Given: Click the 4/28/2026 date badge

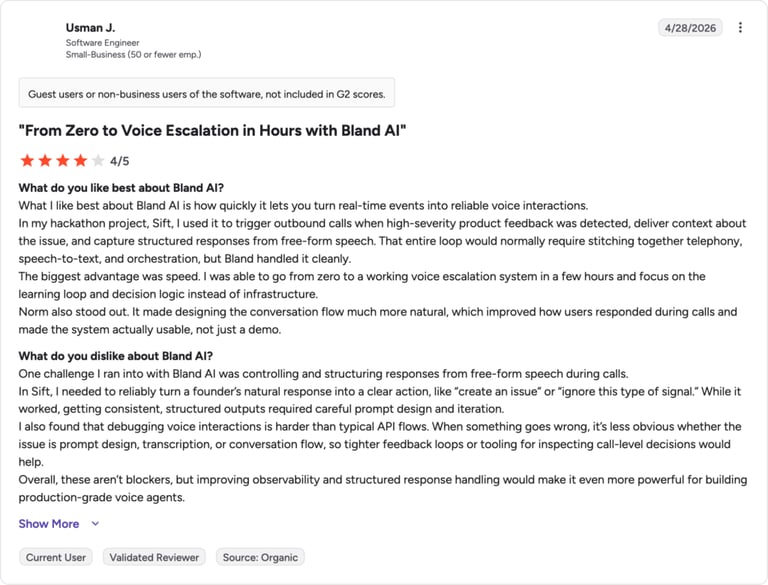Looking at the screenshot, I should 690,28.
